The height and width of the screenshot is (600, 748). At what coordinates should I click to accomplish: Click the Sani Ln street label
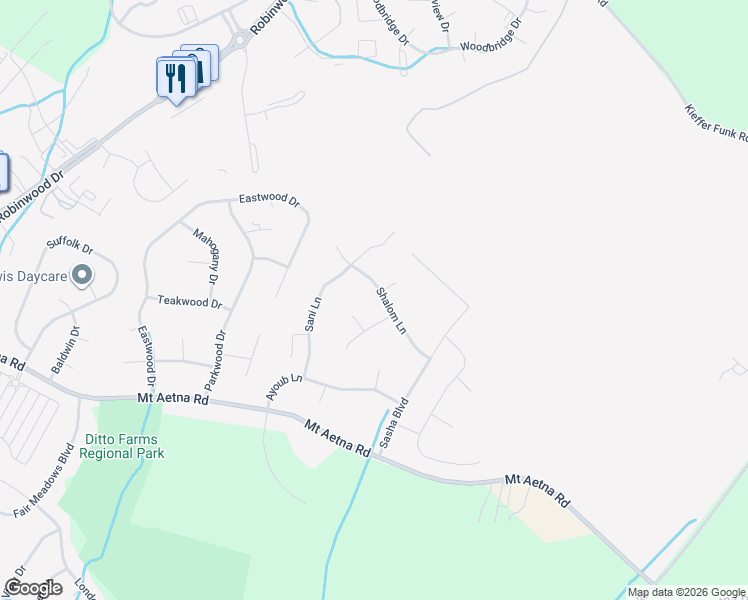coord(313,314)
